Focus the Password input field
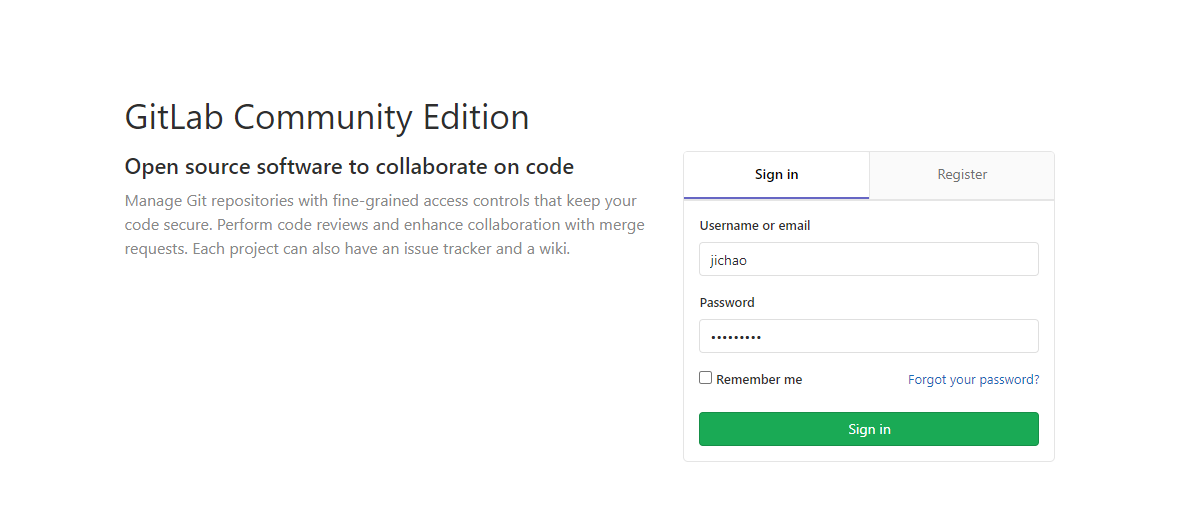Screen dimensions: 1199x511 coord(869,336)
